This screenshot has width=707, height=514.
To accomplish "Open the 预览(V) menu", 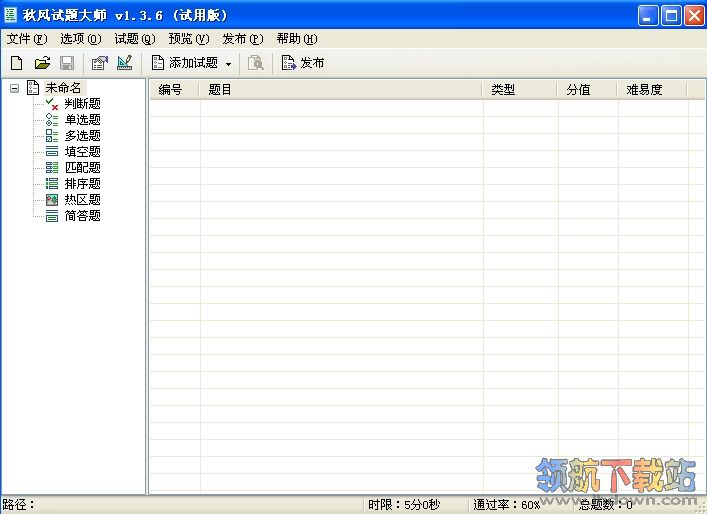I will [189, 39].
